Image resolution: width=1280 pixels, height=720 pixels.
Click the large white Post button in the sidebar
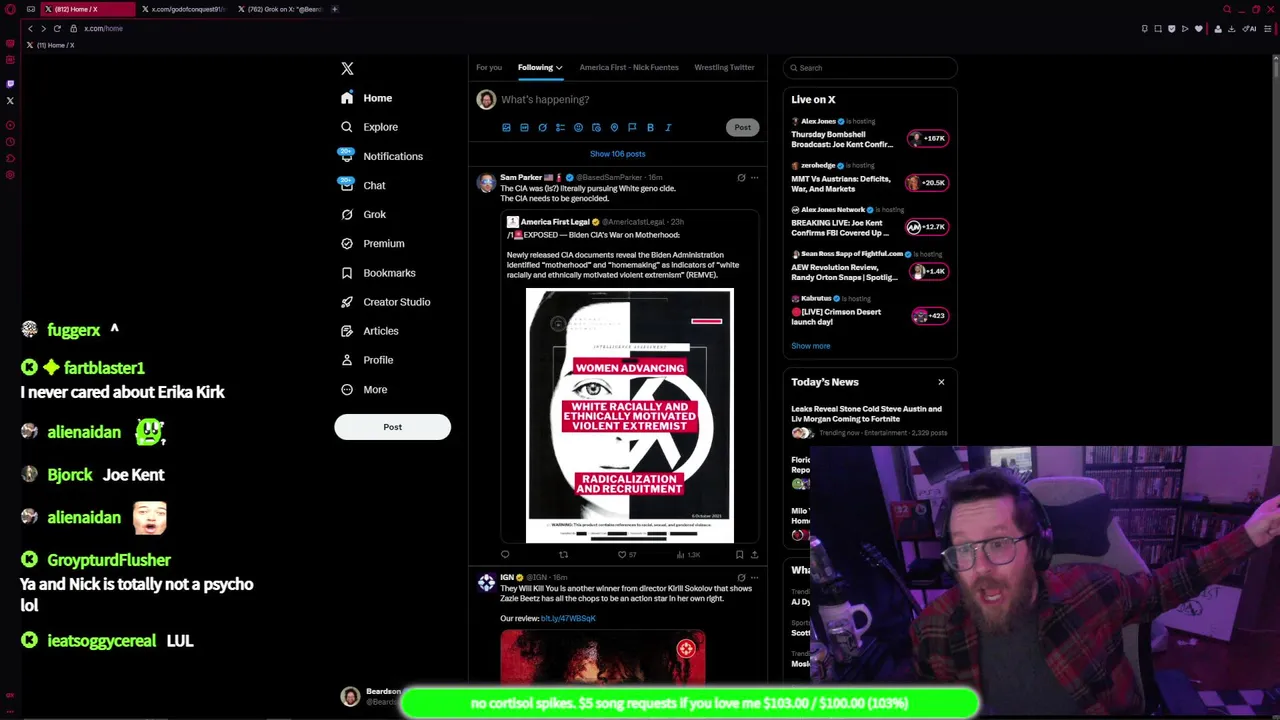coord(392,427)
